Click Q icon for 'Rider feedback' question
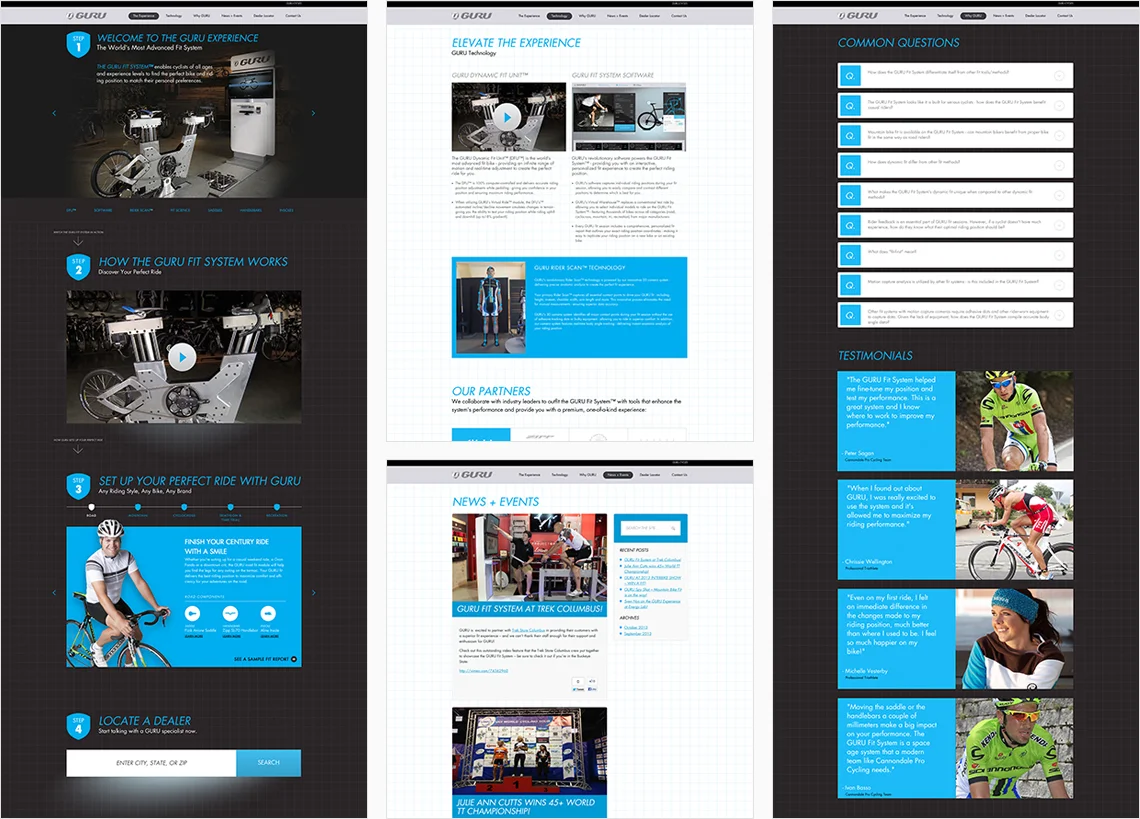 [x=849, y=225]
